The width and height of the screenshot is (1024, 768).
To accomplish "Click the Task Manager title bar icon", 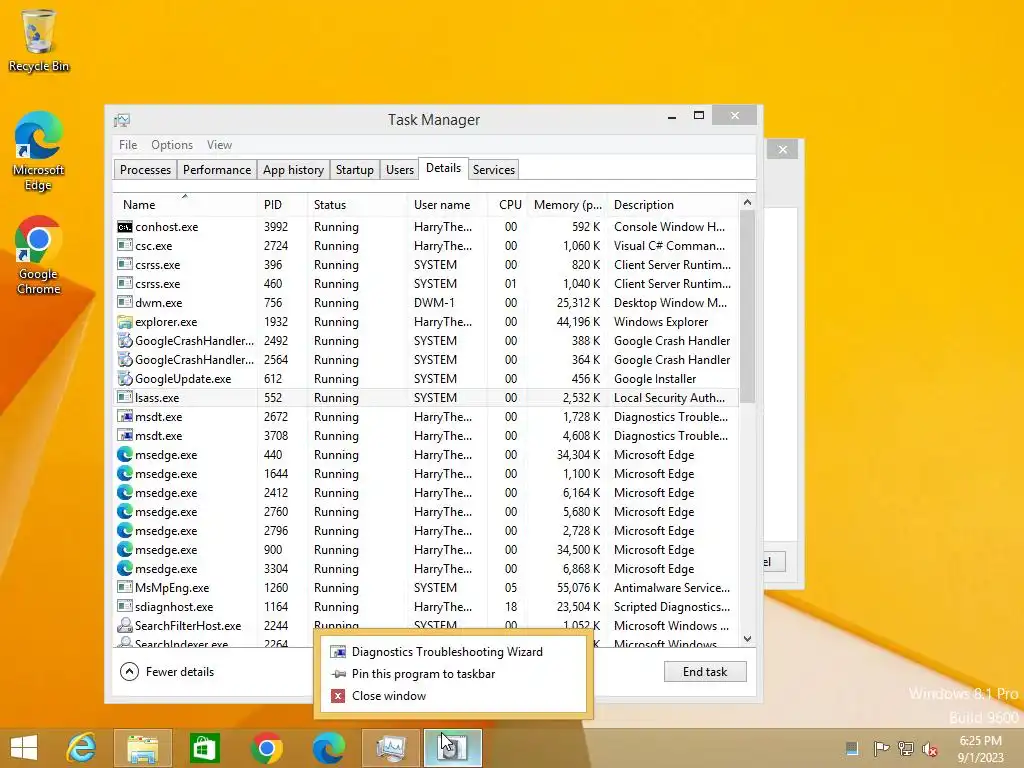I will [122, 120].
